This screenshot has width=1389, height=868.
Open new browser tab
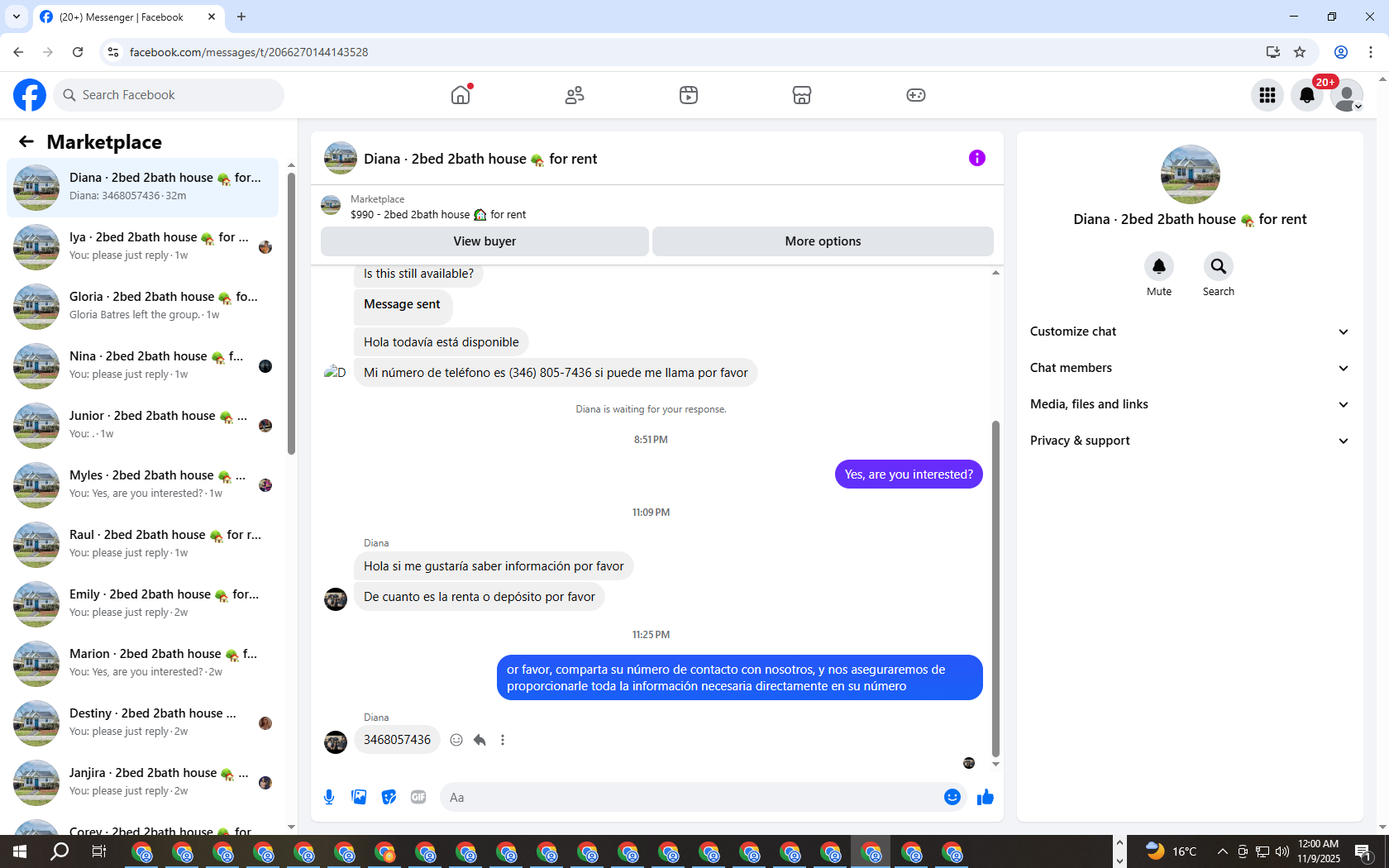[x=241, y=17]
